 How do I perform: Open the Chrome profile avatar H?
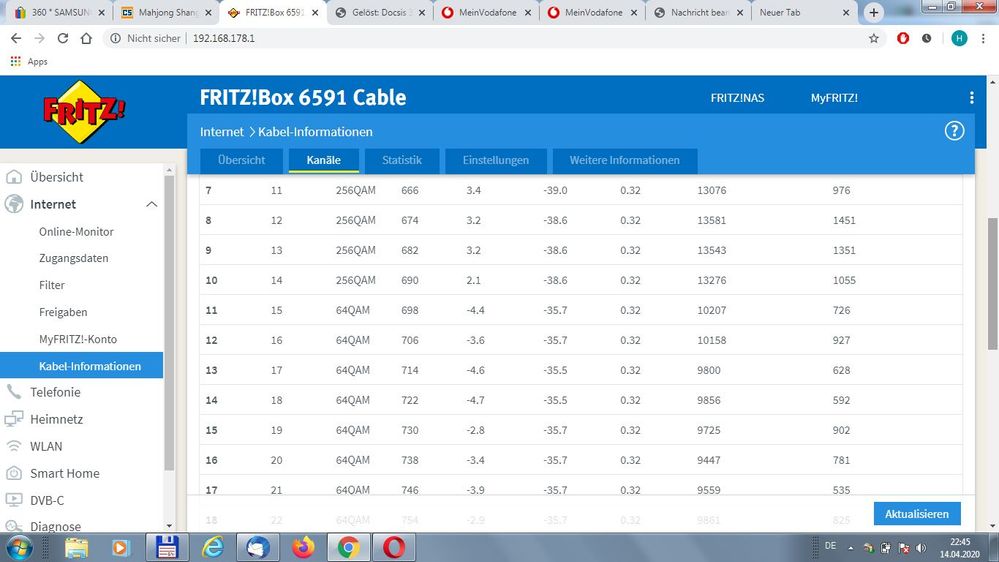(x=959, y=38)
